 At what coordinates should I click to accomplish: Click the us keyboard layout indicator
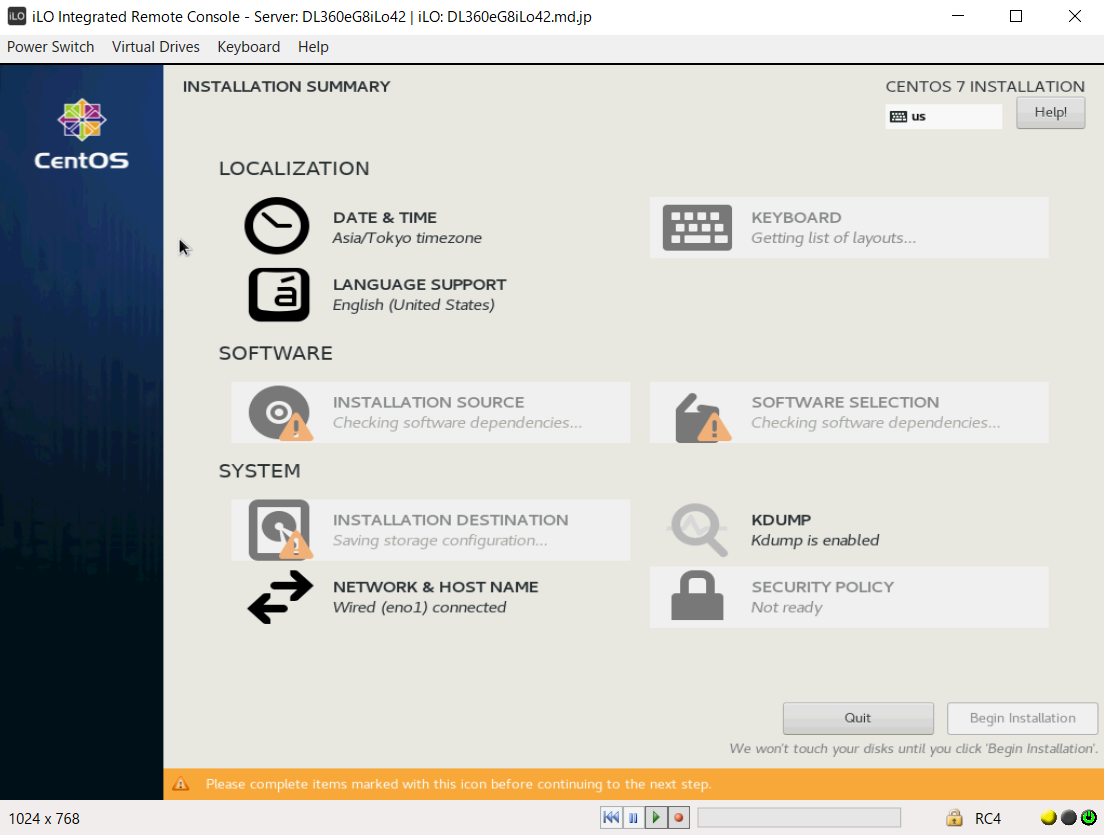click(943, 117)
